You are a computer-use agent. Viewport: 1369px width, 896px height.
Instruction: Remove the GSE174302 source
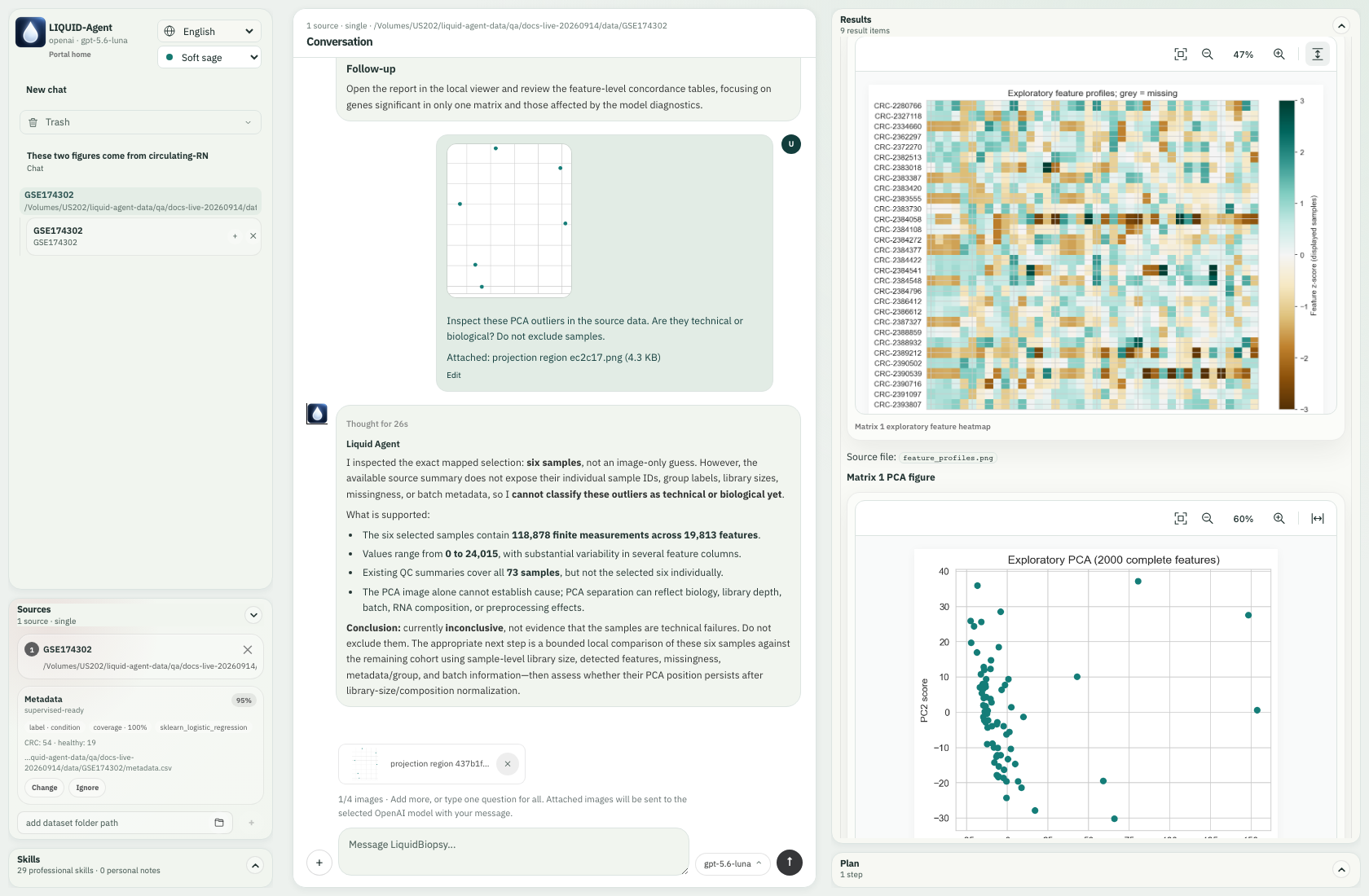(x=248, y=649)
